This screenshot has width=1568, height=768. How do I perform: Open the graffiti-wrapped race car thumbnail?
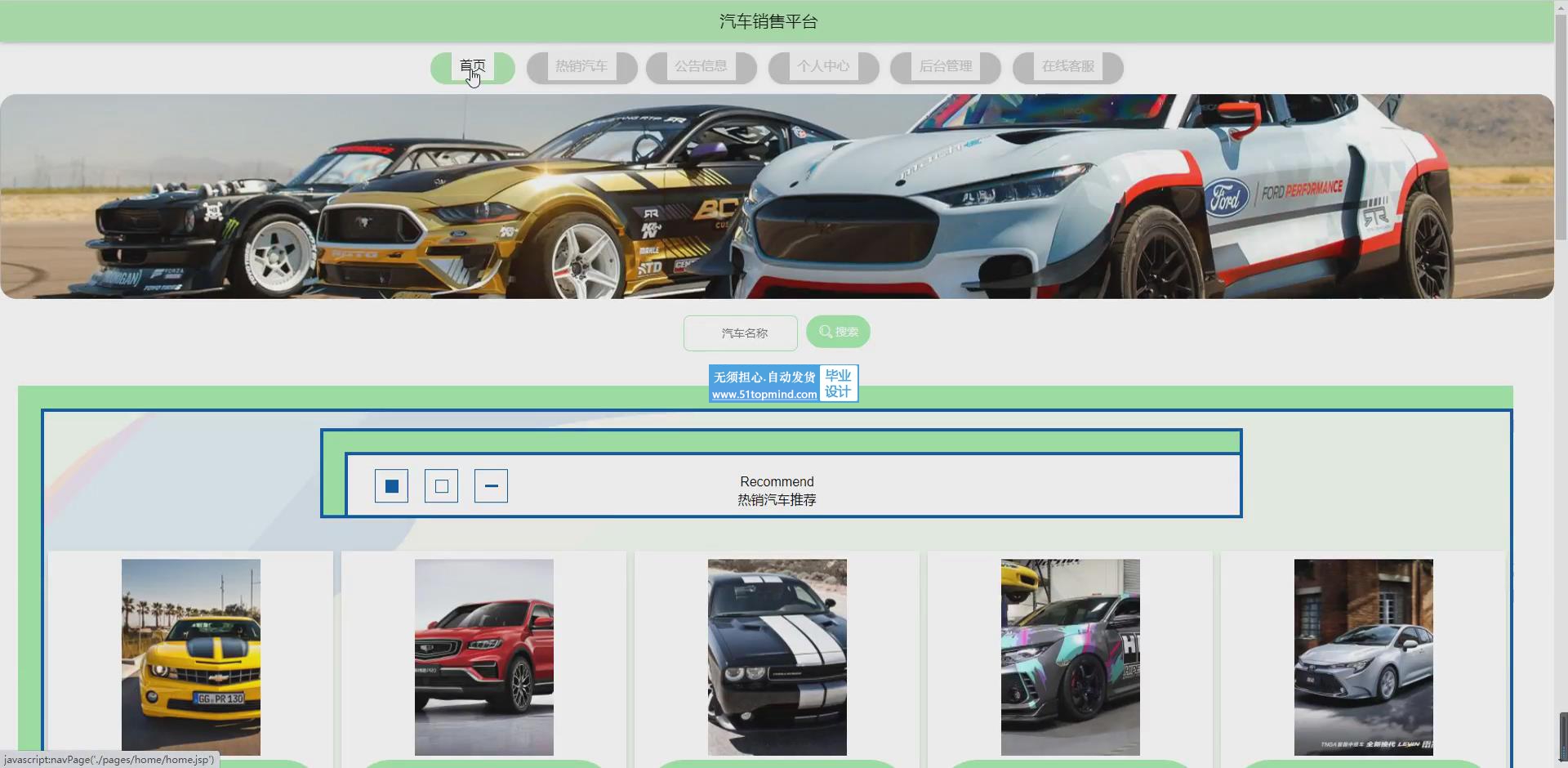coord(1071,658)
